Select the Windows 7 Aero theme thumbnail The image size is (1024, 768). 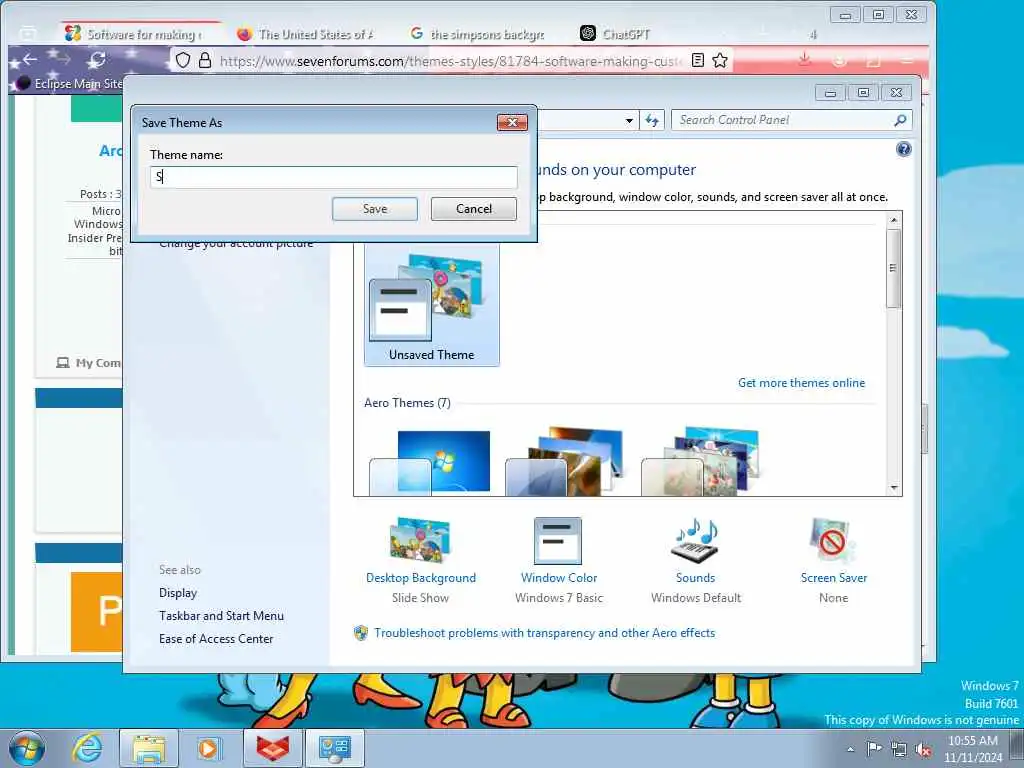click(432, 461)
